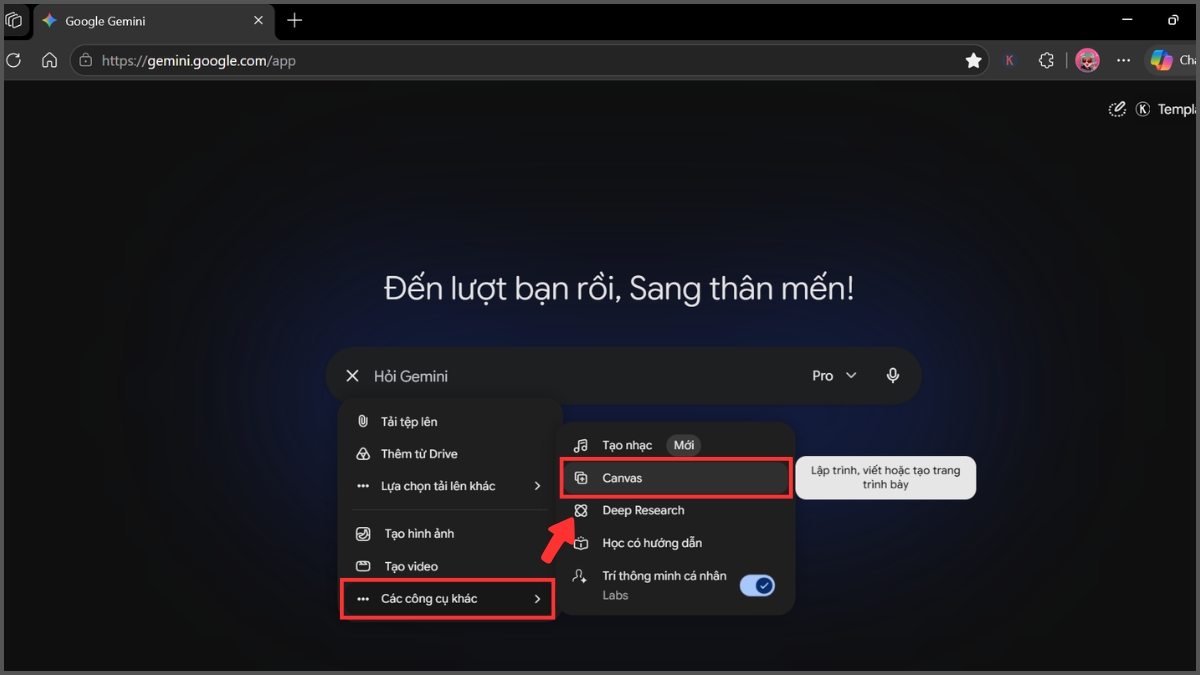Select Canvas tool in submenu
The height and width of the screenshot is (675, 1200).
pos(676,478)
